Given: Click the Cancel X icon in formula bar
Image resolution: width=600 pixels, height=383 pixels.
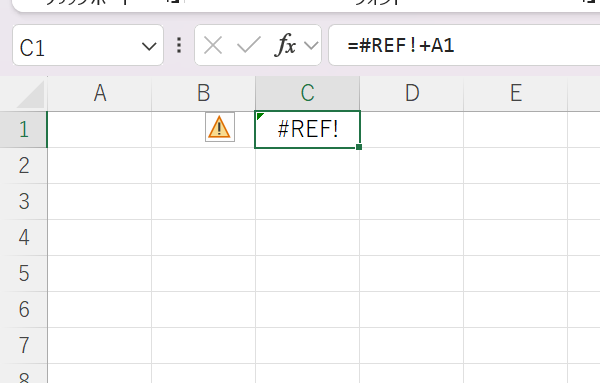Looking at the screenshot, I should [213, 46].
